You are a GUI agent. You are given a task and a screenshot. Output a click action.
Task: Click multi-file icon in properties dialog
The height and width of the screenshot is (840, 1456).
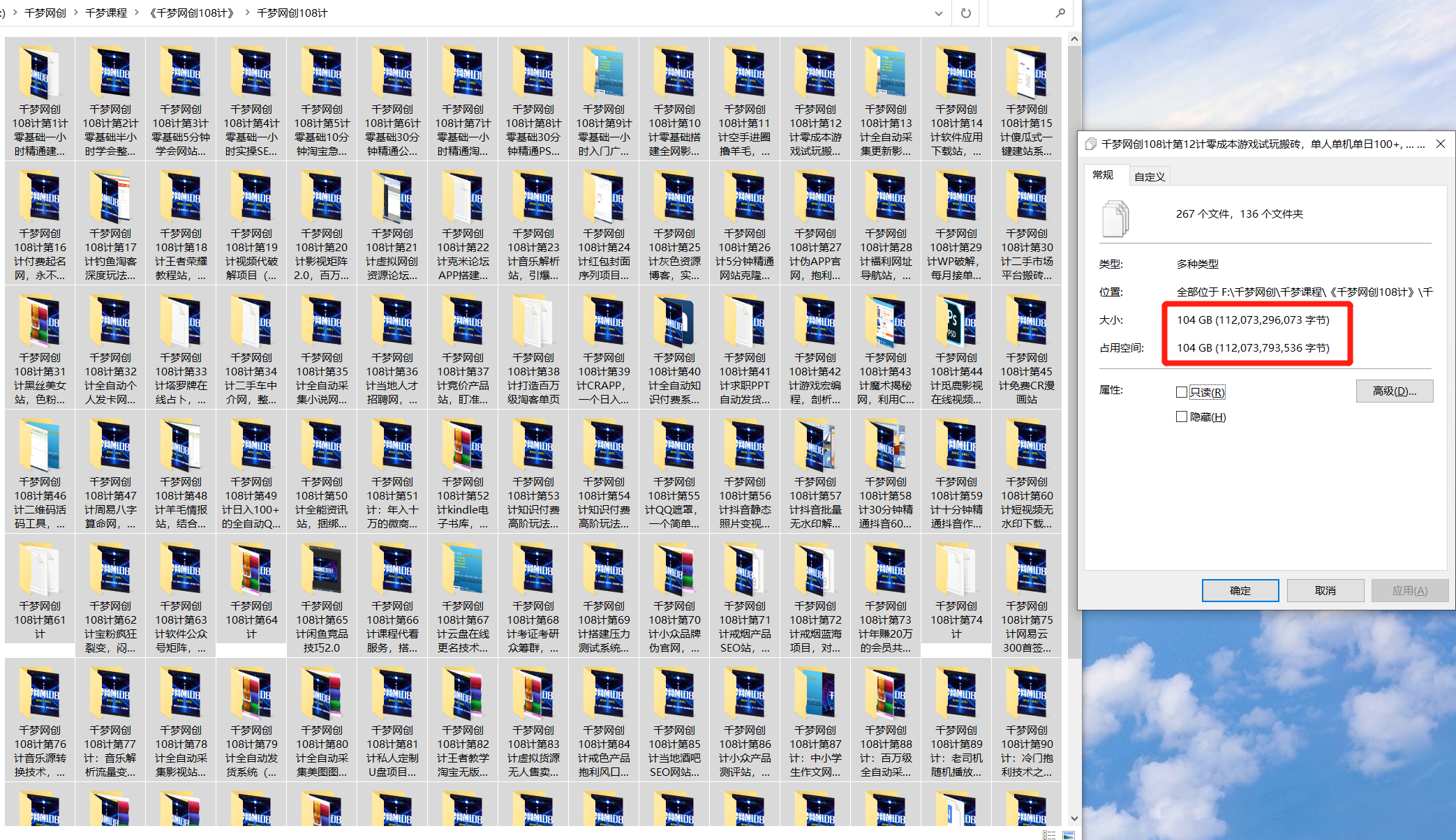tap(1115, 218)
